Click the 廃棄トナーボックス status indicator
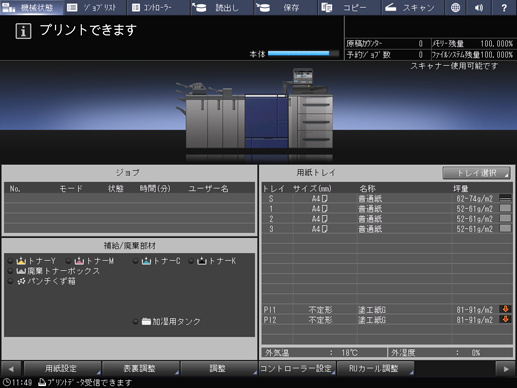 tap(10, 271)
